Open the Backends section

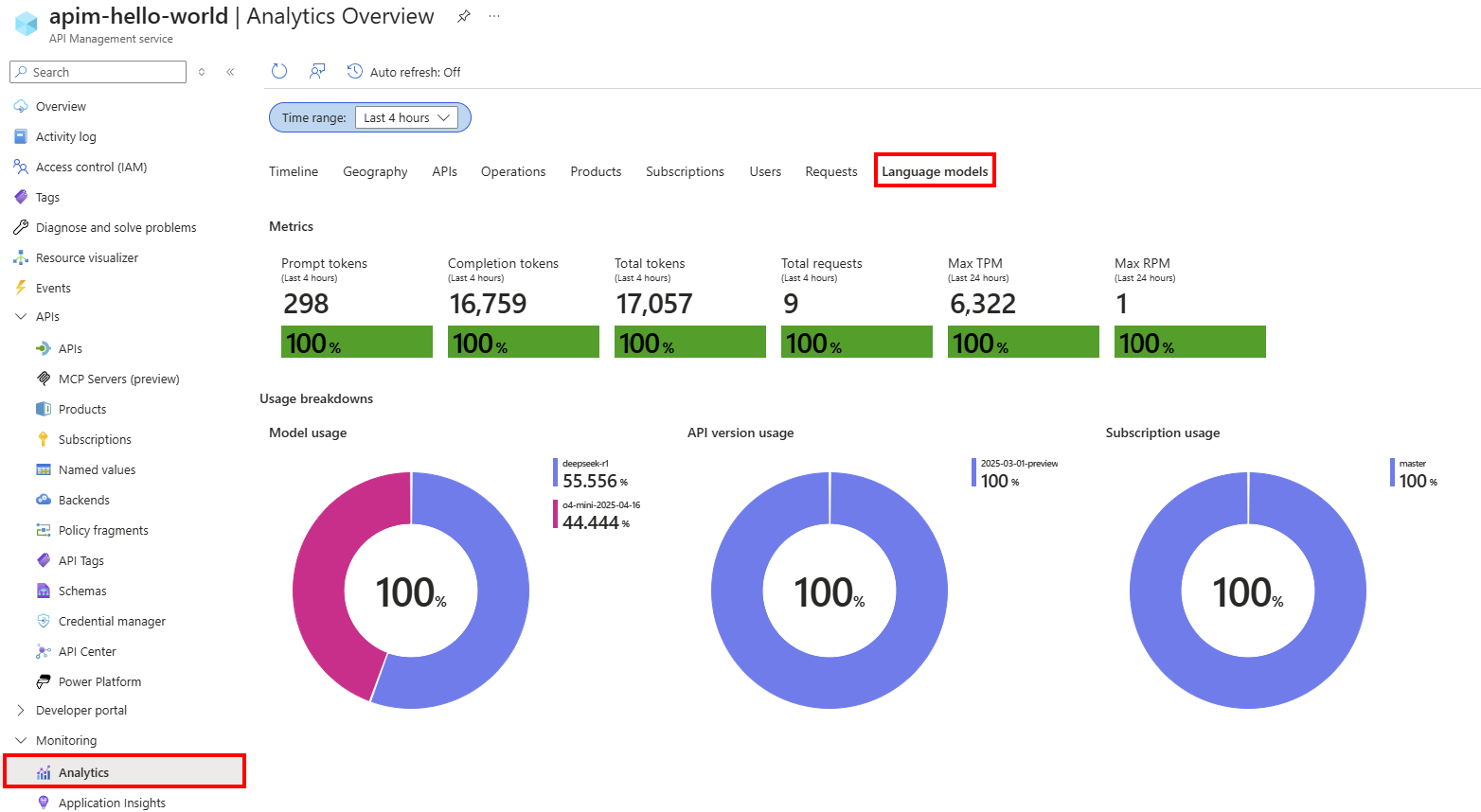tap(84, 500)
